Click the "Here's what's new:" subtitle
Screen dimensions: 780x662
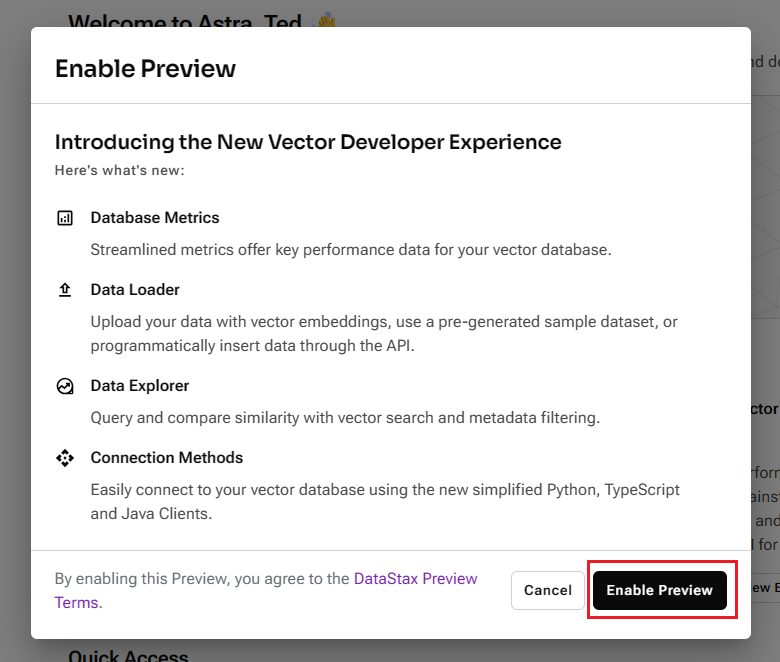120,171
